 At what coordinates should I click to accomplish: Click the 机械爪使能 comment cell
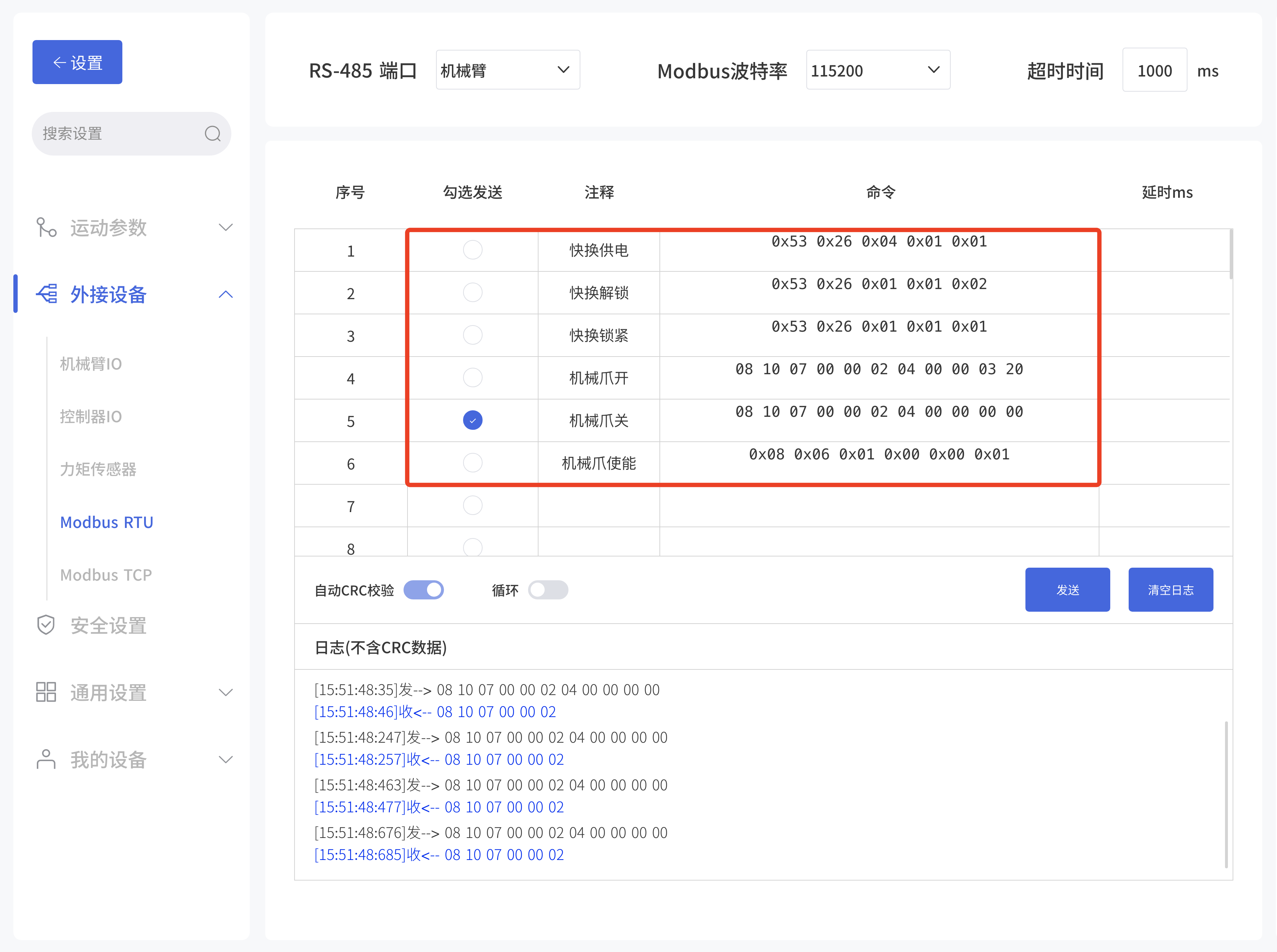599,463
